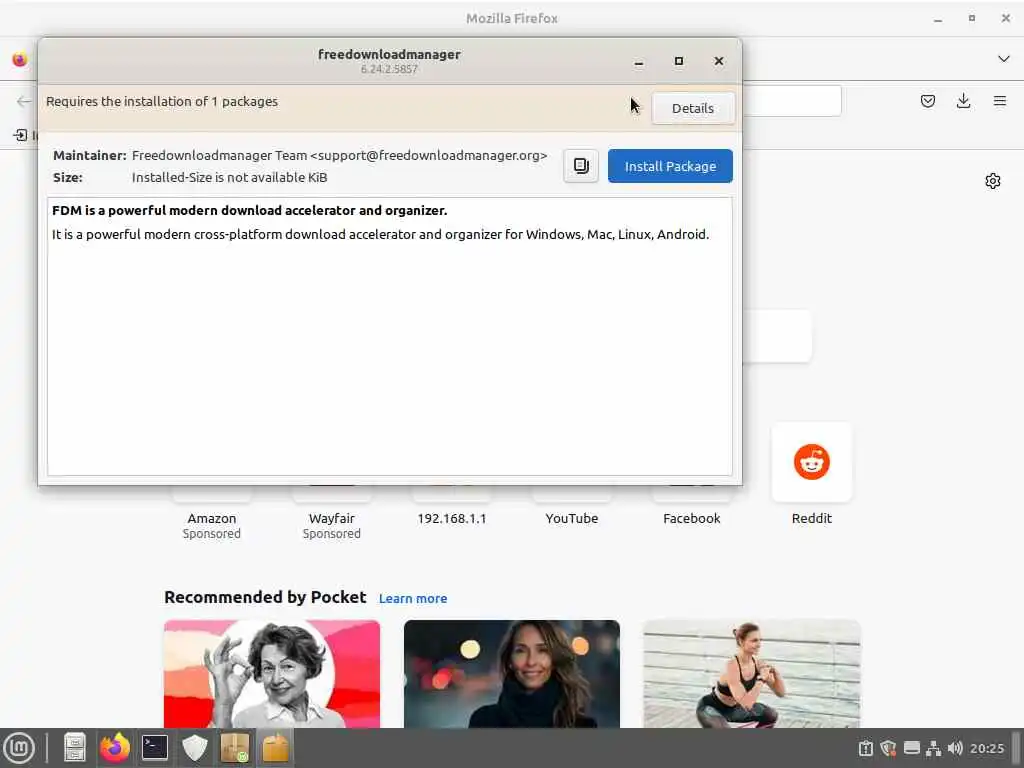The height and width of the screenshot is (768, 1024).
Task: Open the network connections tray icon
Action: pyautogui.click(x=934, y=748)
